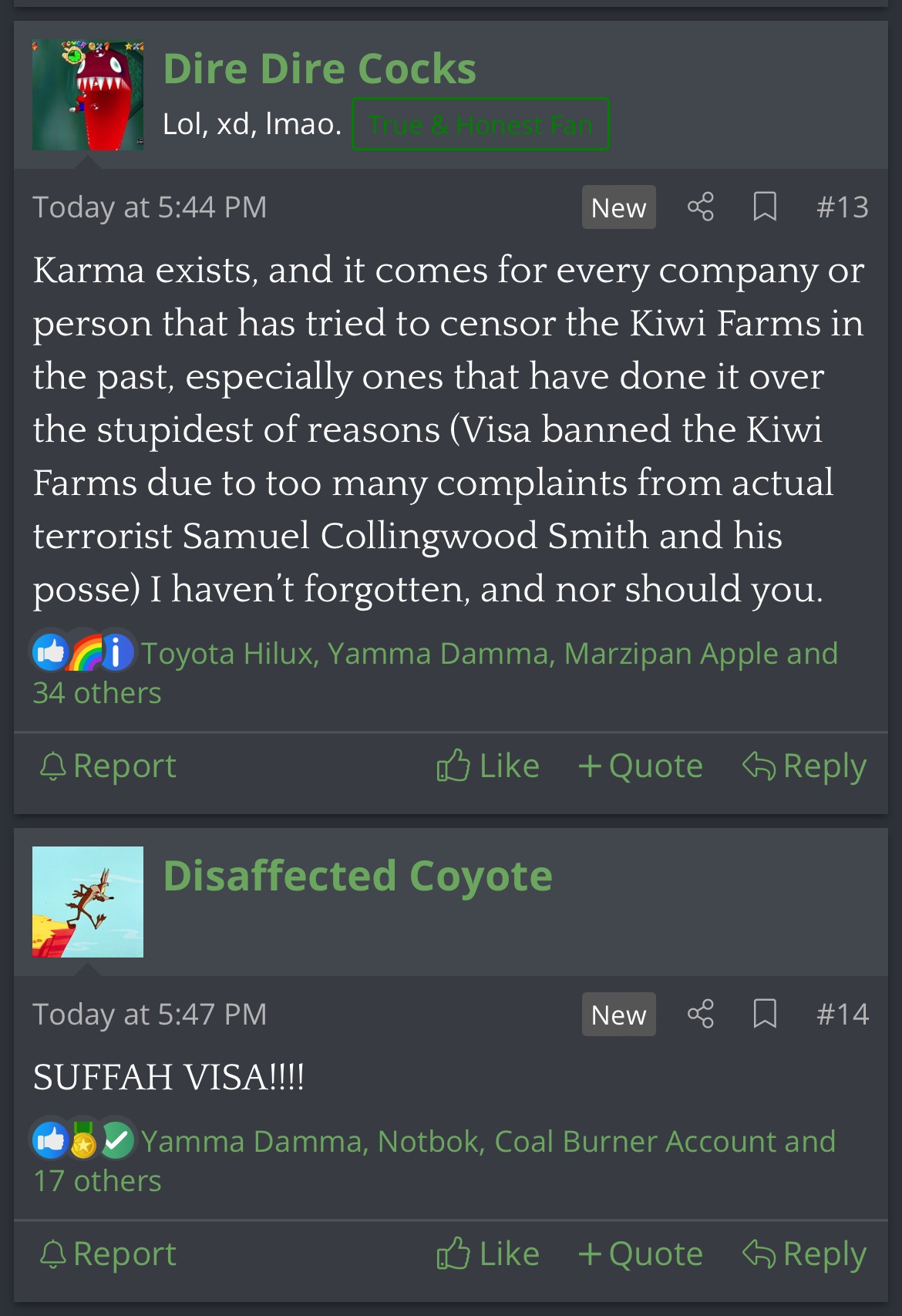Like the SUFFAH VISA post
Viewport: 902px width, 1316px height.
click(x=488, y=1254)
